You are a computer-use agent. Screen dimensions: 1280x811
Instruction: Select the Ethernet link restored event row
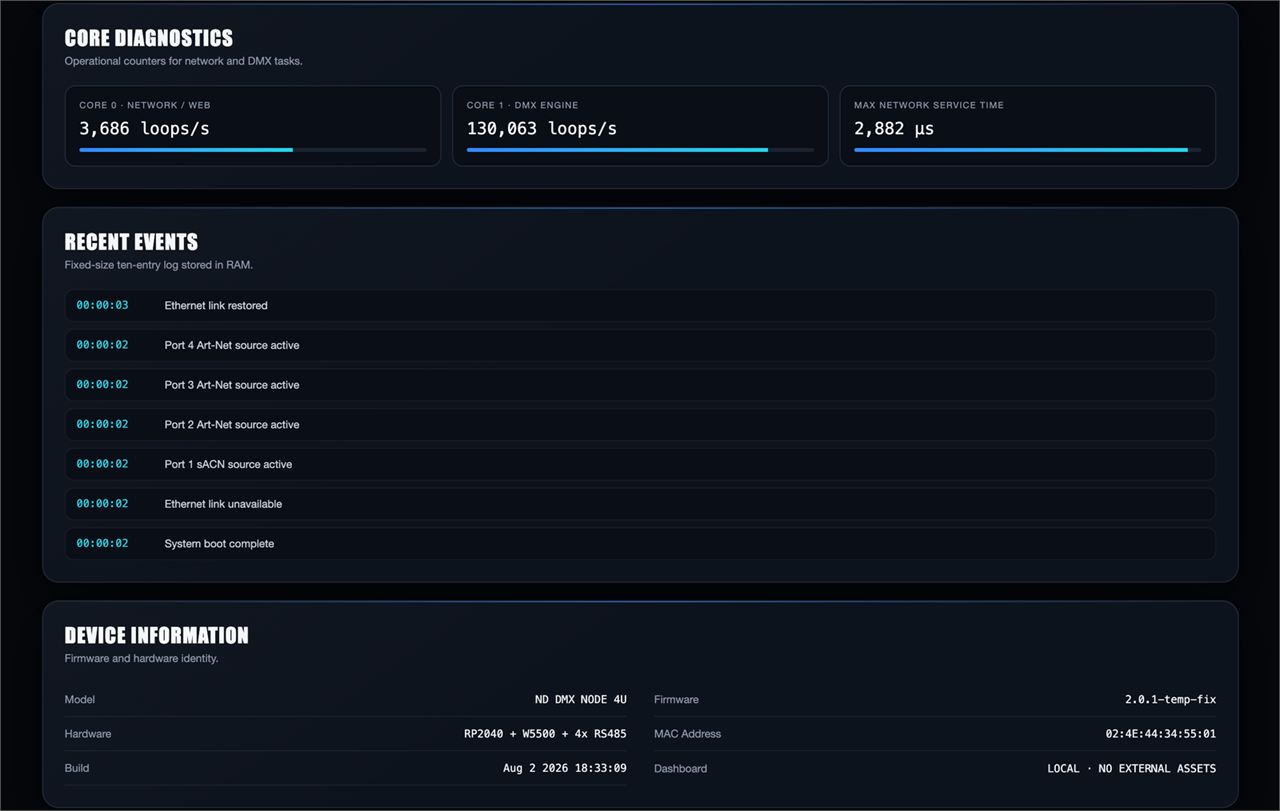point(640,305)
